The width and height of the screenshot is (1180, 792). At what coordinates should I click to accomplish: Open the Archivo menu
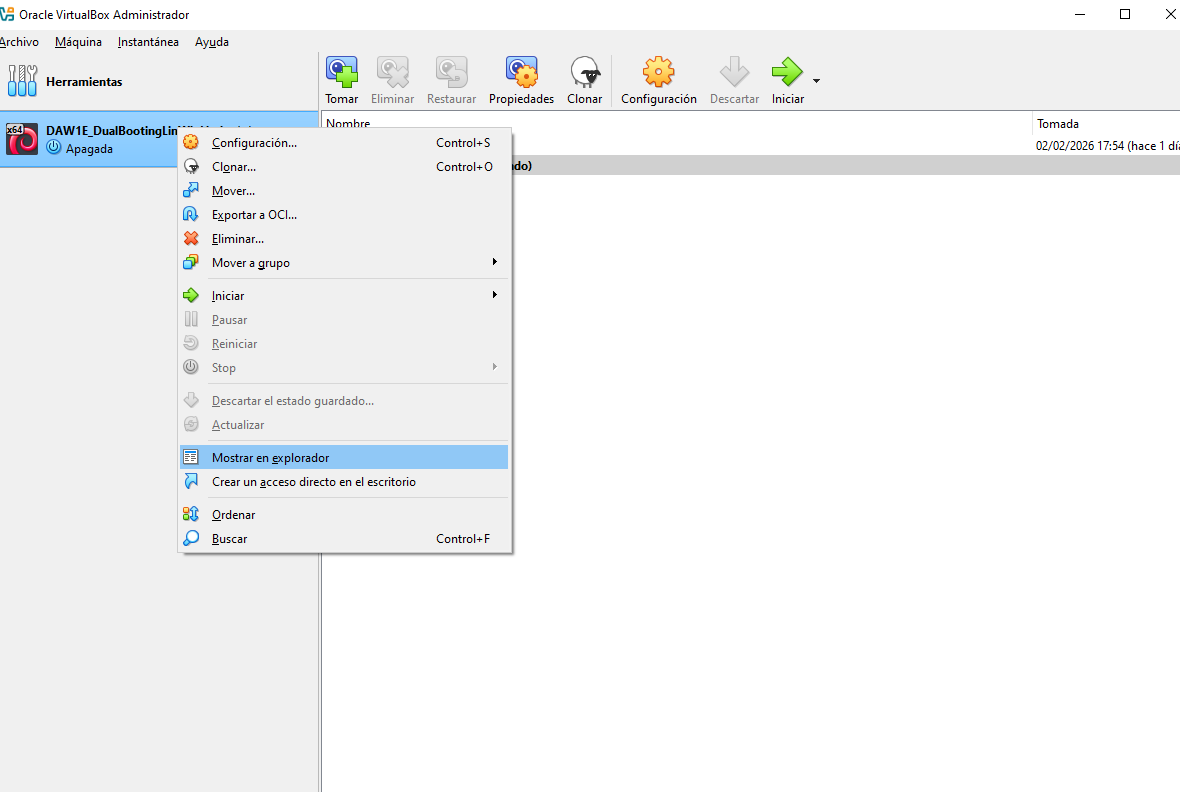[x=20, y=42]
